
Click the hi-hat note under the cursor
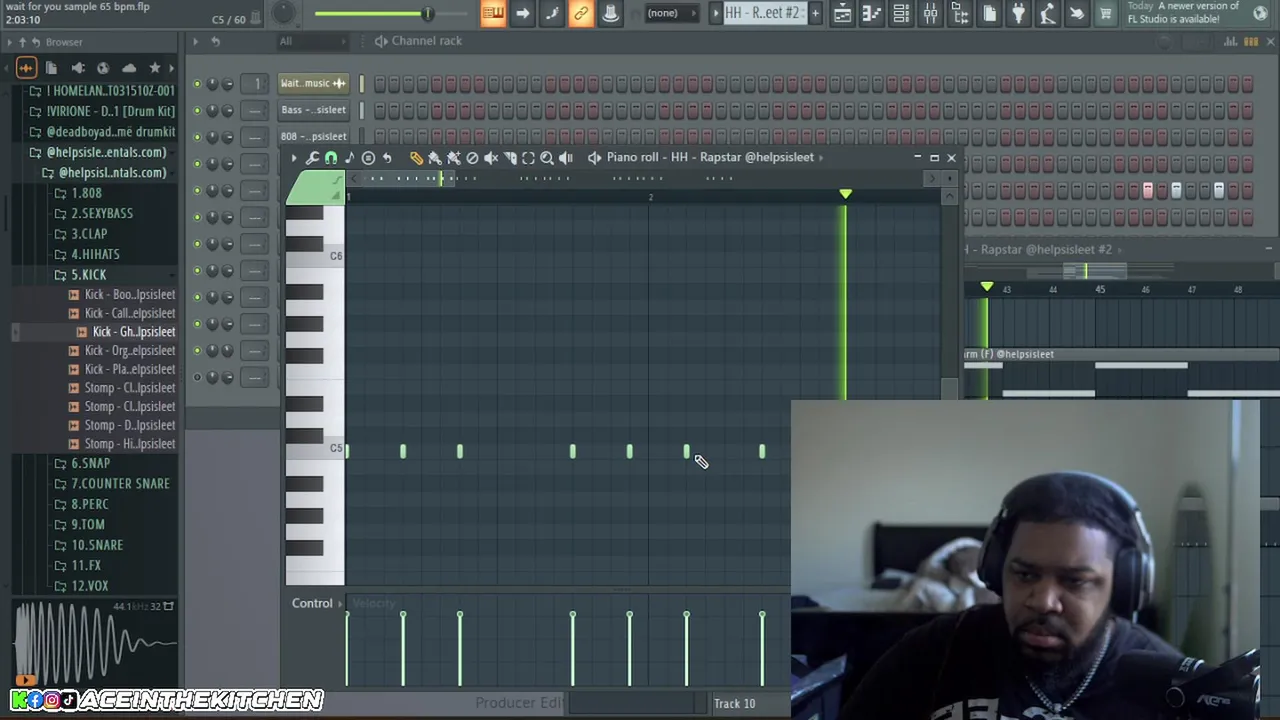[686, 452]
